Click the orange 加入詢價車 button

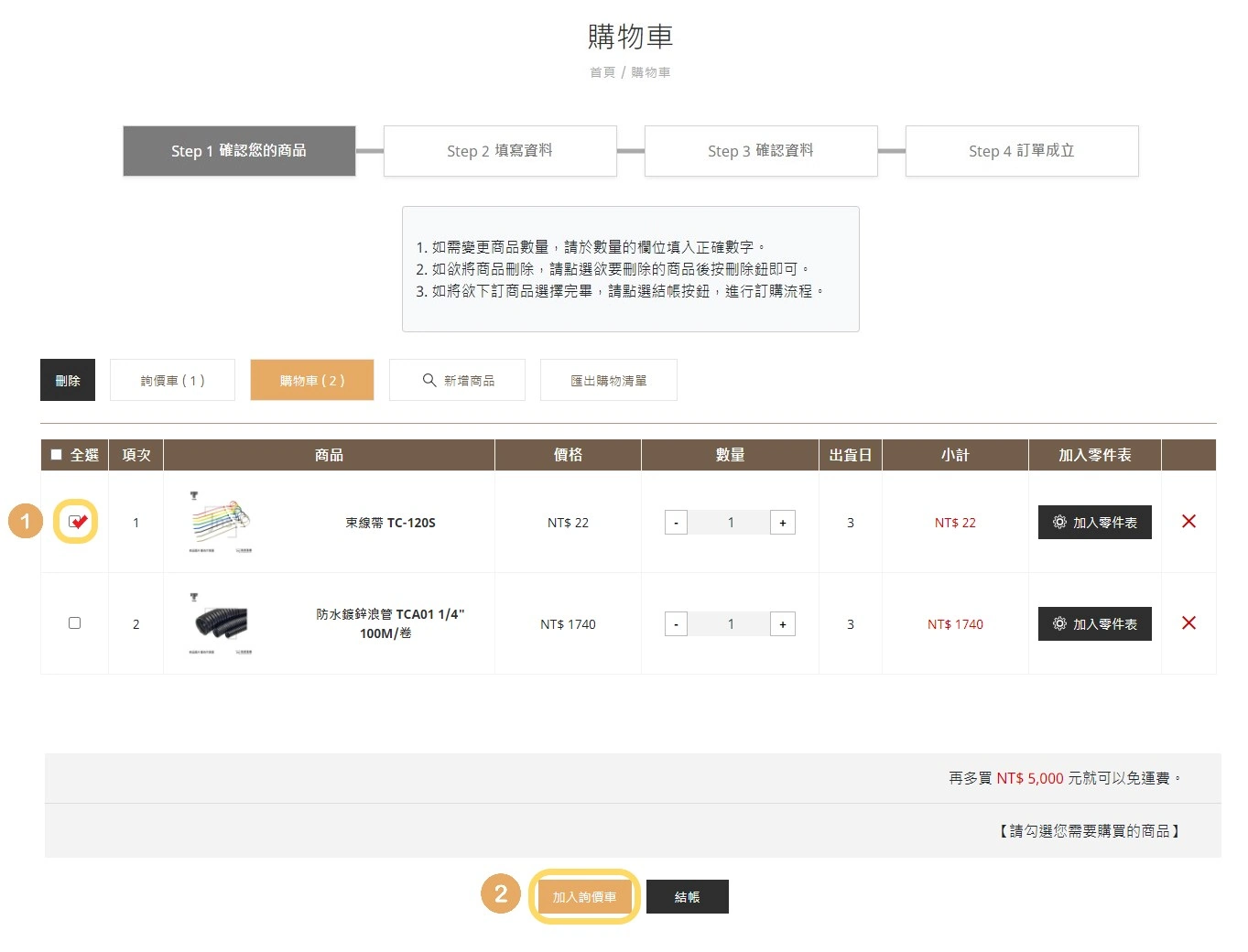pyautogui.click(x=584, y=897)
